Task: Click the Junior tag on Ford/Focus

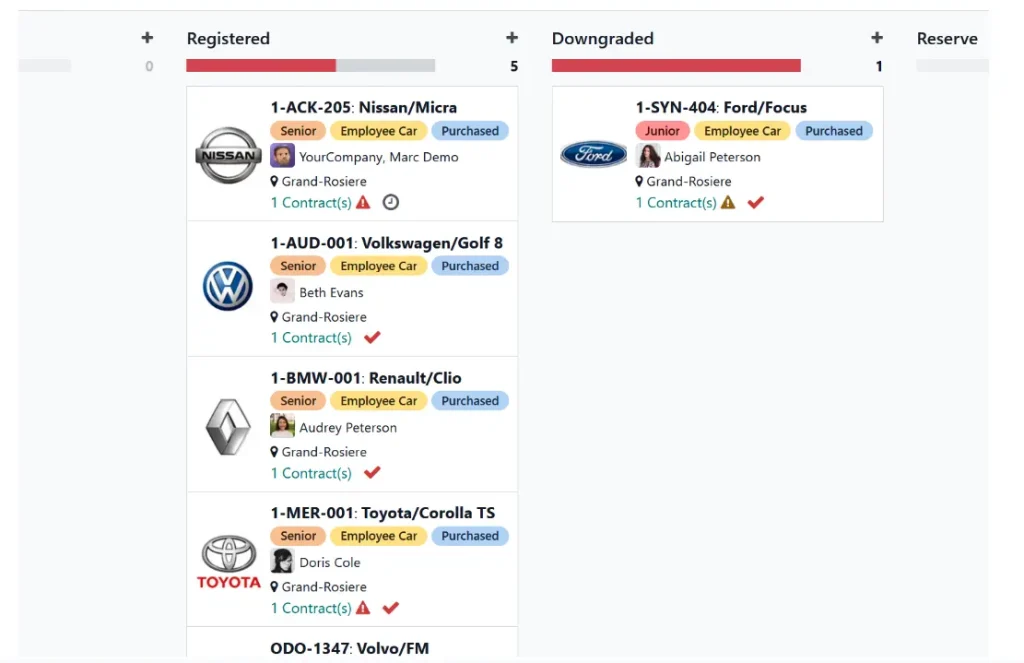Action: 662,131
